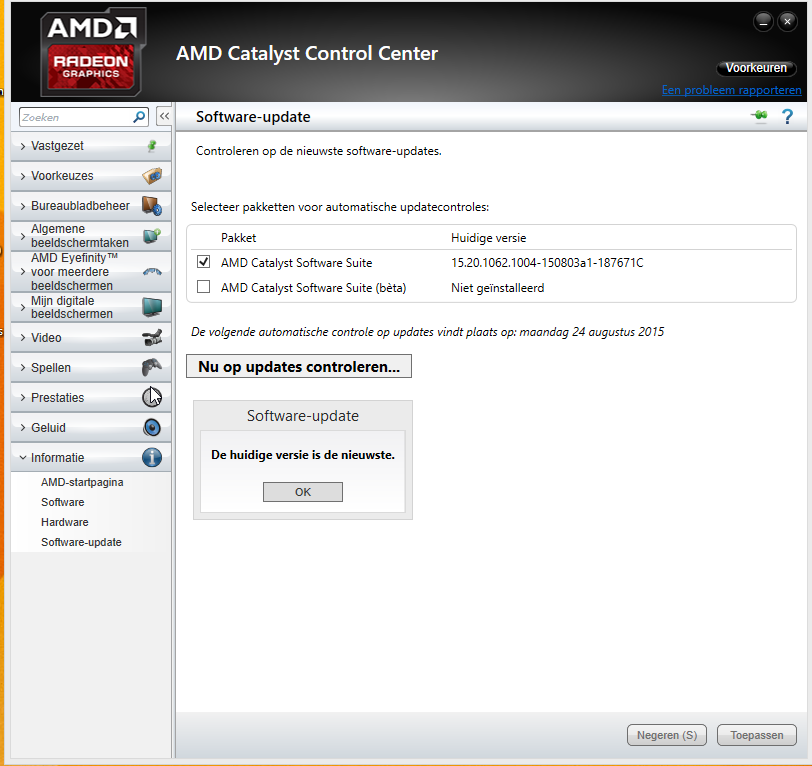Minimize the Catalyst Control Center window
Screen dimensions: 812x766
coord(763,22)
